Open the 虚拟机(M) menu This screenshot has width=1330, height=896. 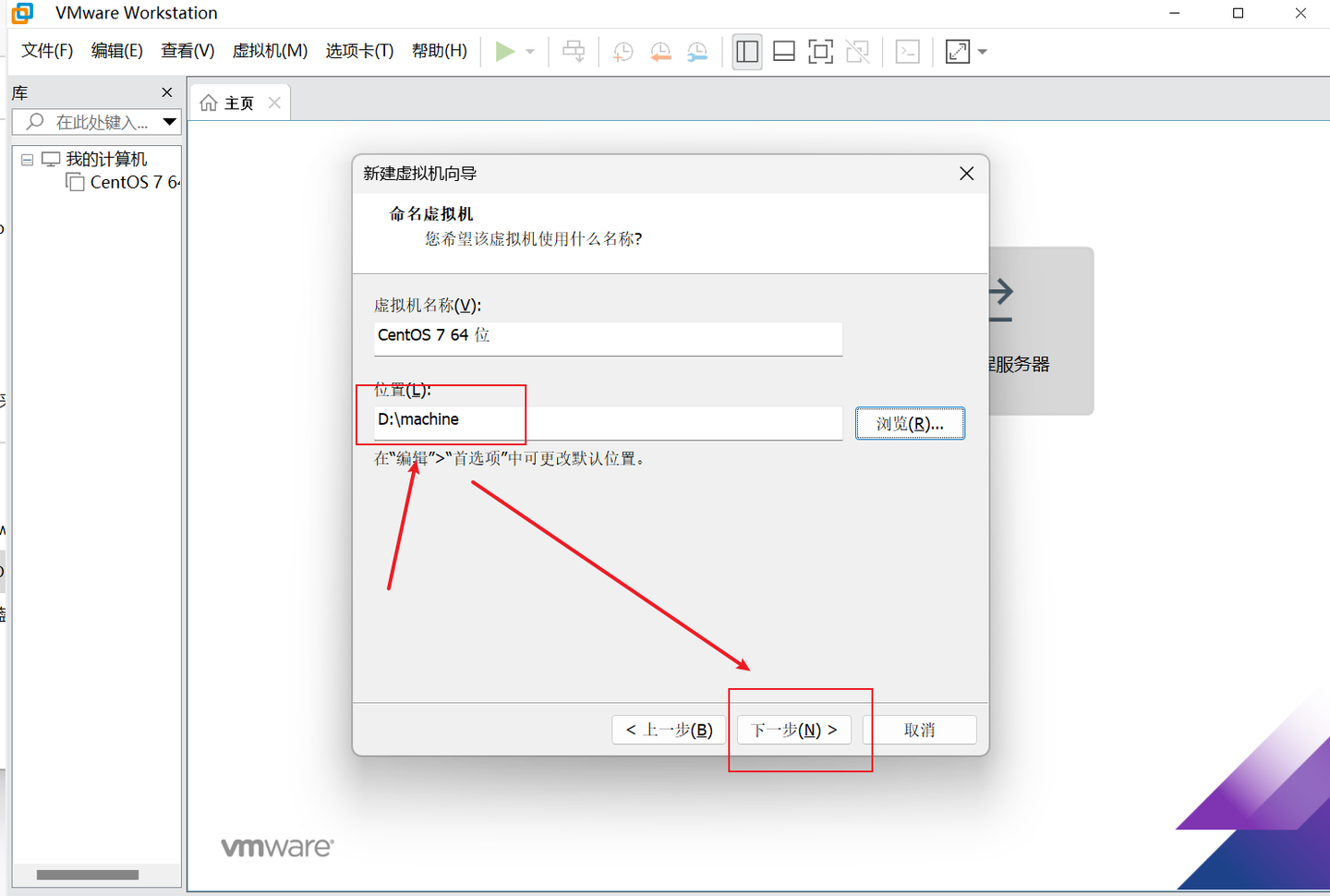[x=270, y=51]
